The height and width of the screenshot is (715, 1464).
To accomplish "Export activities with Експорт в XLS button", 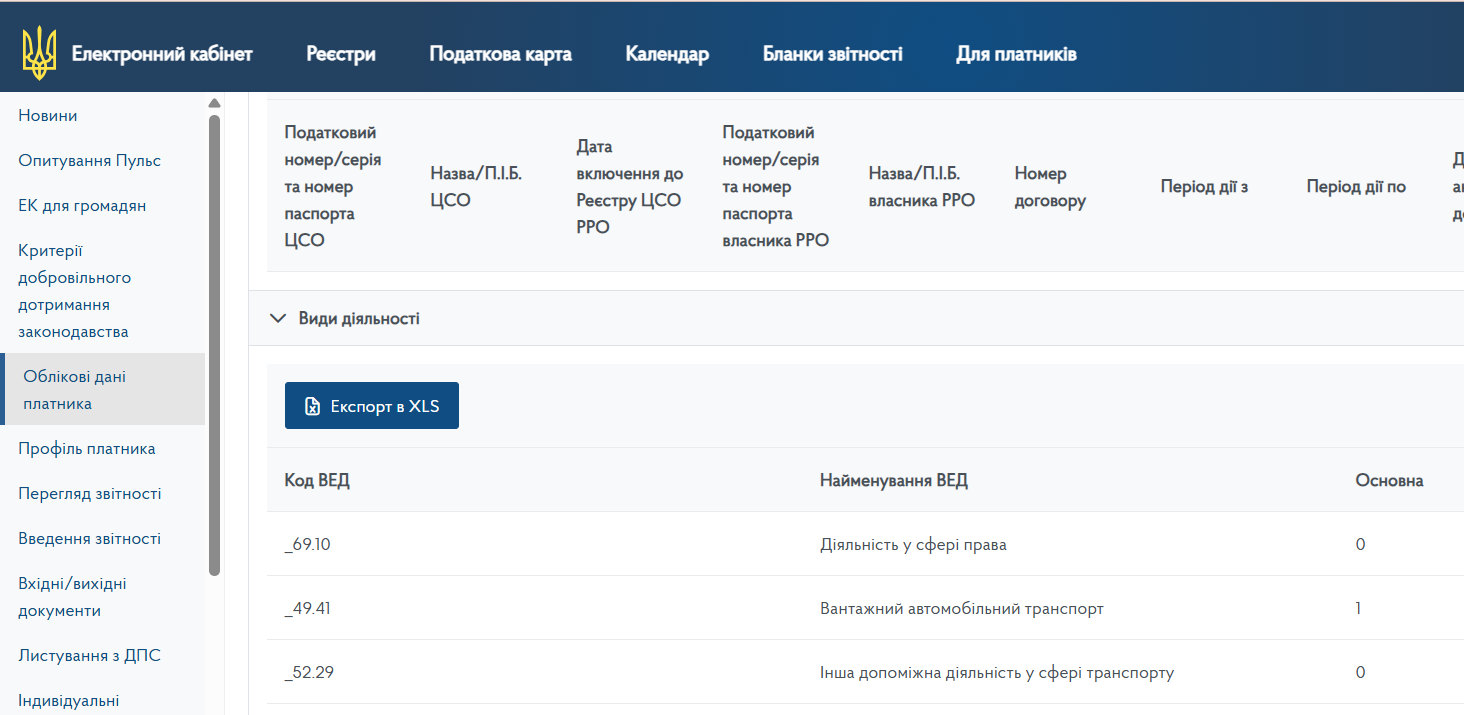I will click(372, 406).
